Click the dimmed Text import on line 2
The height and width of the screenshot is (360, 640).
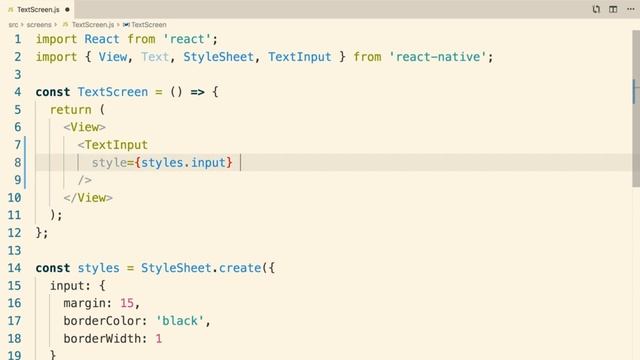(155, 57)
